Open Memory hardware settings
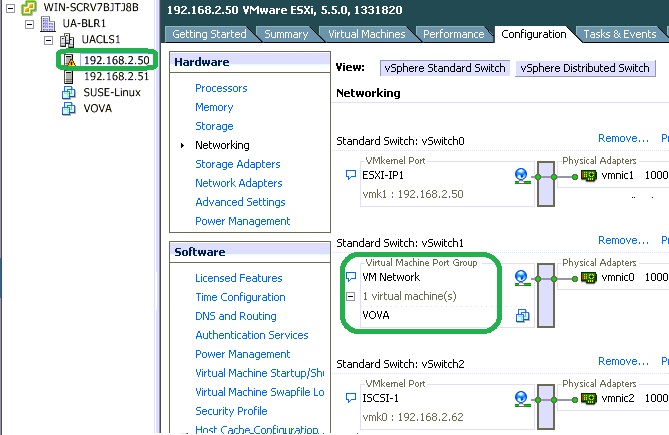This screenshot has height=435, width=669. [214, 107]
